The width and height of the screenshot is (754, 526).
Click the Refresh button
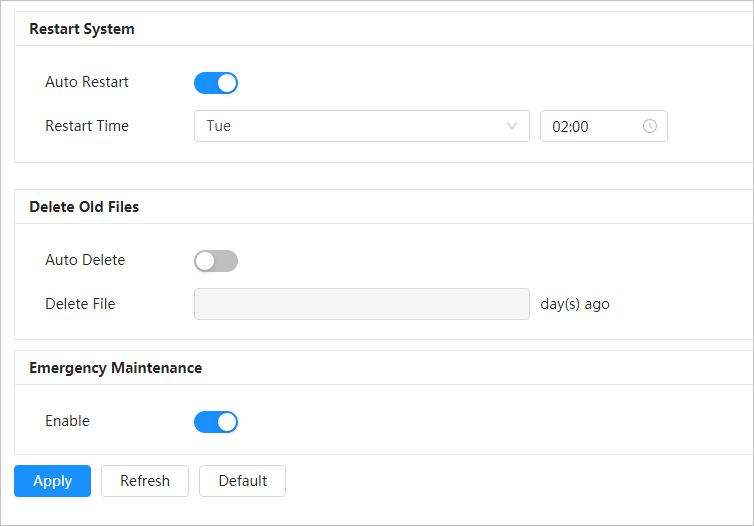click(145, 481)
